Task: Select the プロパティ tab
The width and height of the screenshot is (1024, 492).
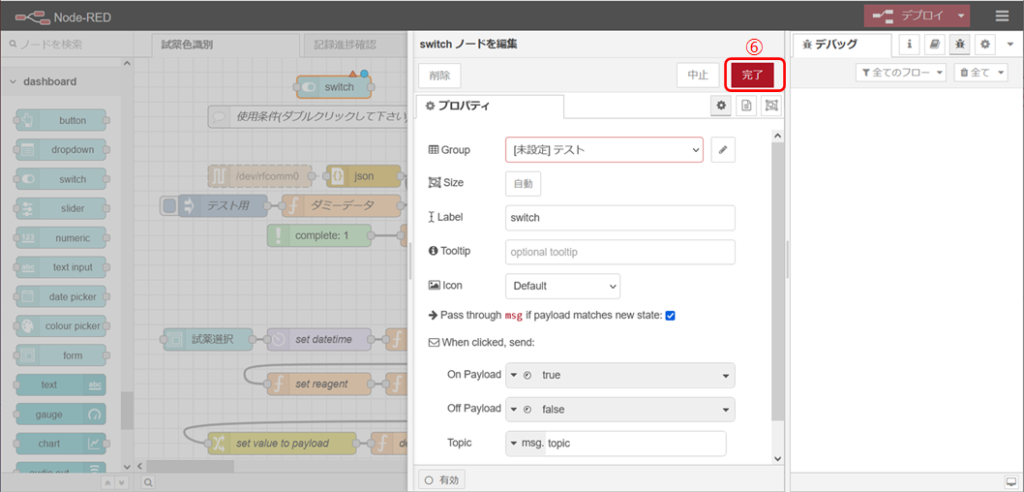Action: (x=490, y=106)
